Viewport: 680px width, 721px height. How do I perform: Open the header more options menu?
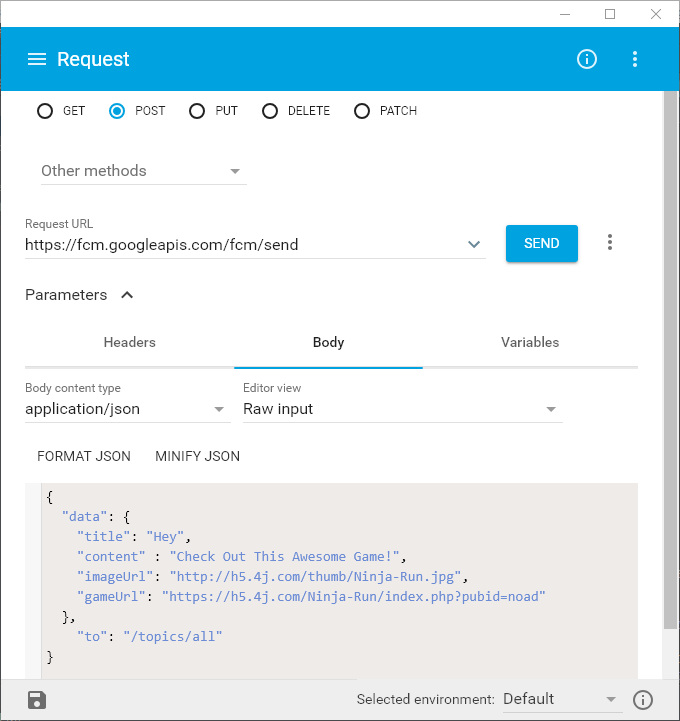[634, 59]
